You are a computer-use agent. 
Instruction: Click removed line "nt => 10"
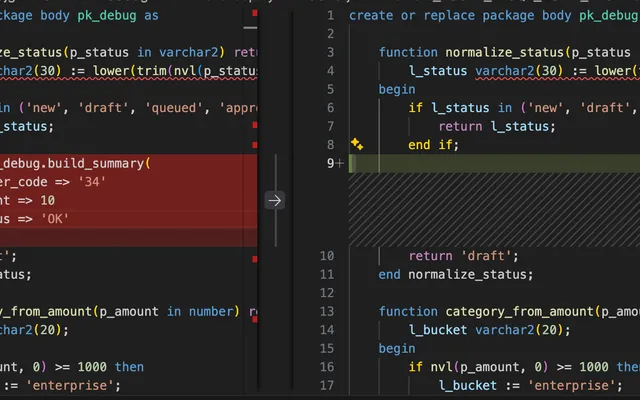click(27, 200)
